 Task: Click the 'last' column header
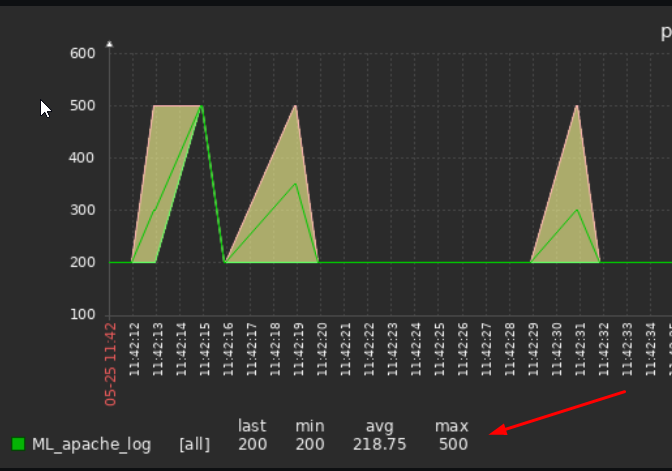pyautogui.click(x=252, y=426)
